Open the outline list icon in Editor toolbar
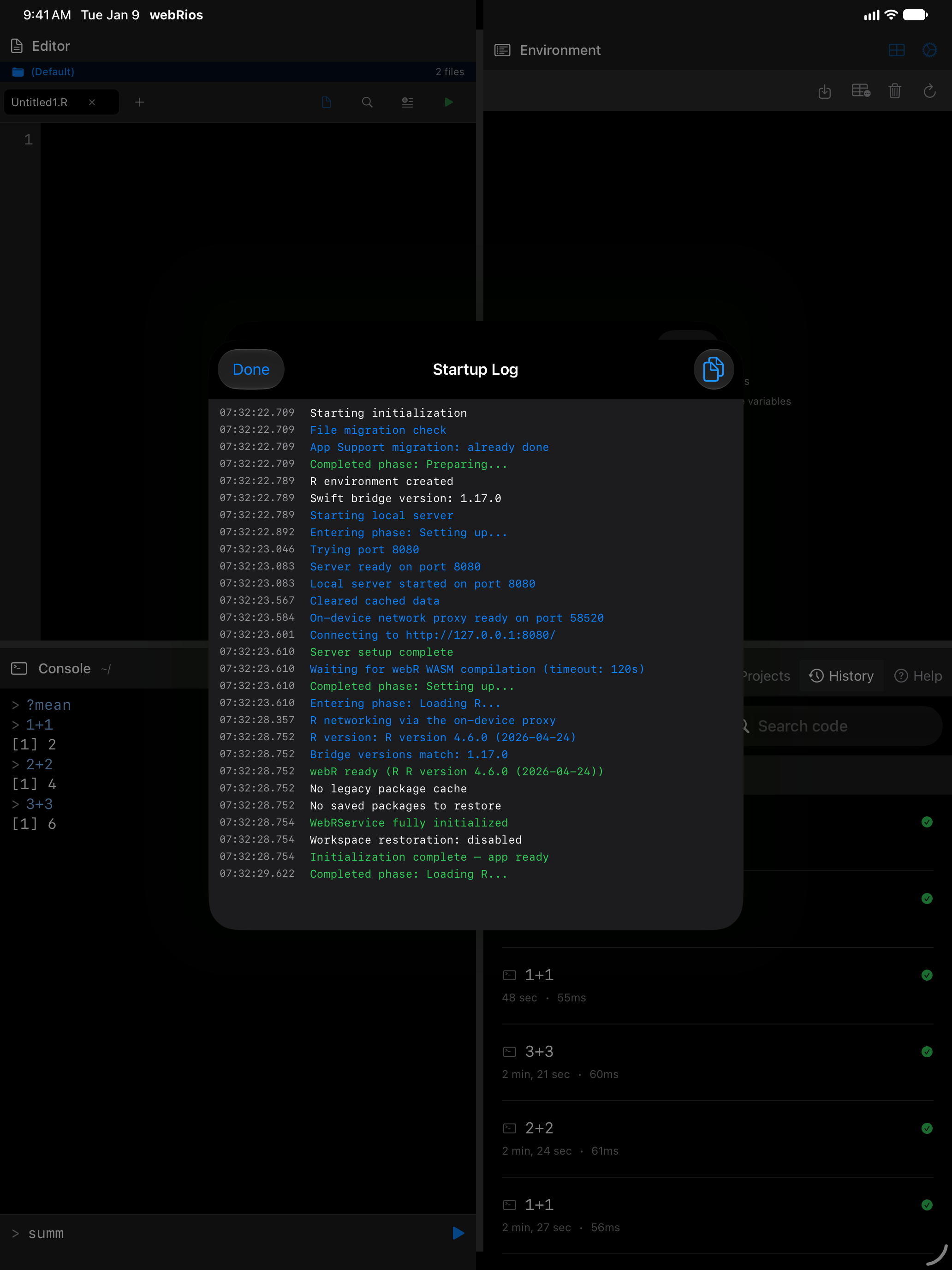 pos(407,102)
